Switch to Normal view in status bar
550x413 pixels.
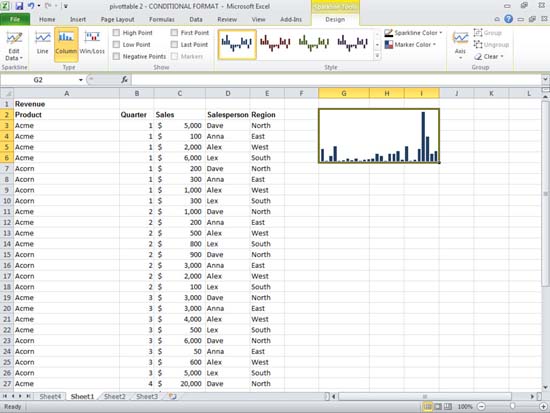[427, 407]
